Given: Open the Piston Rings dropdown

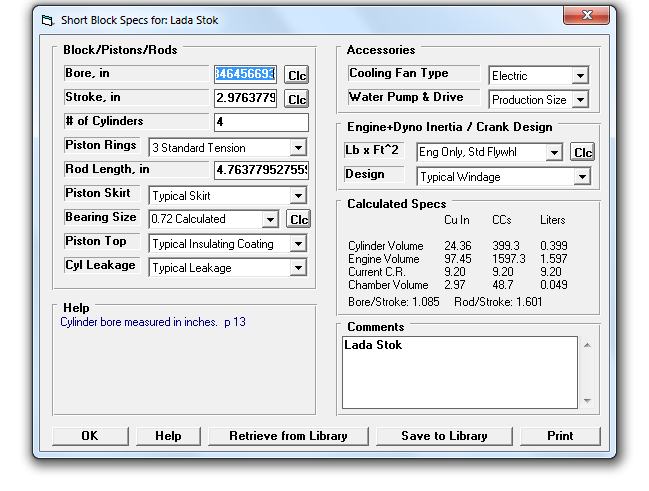Looking at the screenshot, I should click(x=298, y=148).
